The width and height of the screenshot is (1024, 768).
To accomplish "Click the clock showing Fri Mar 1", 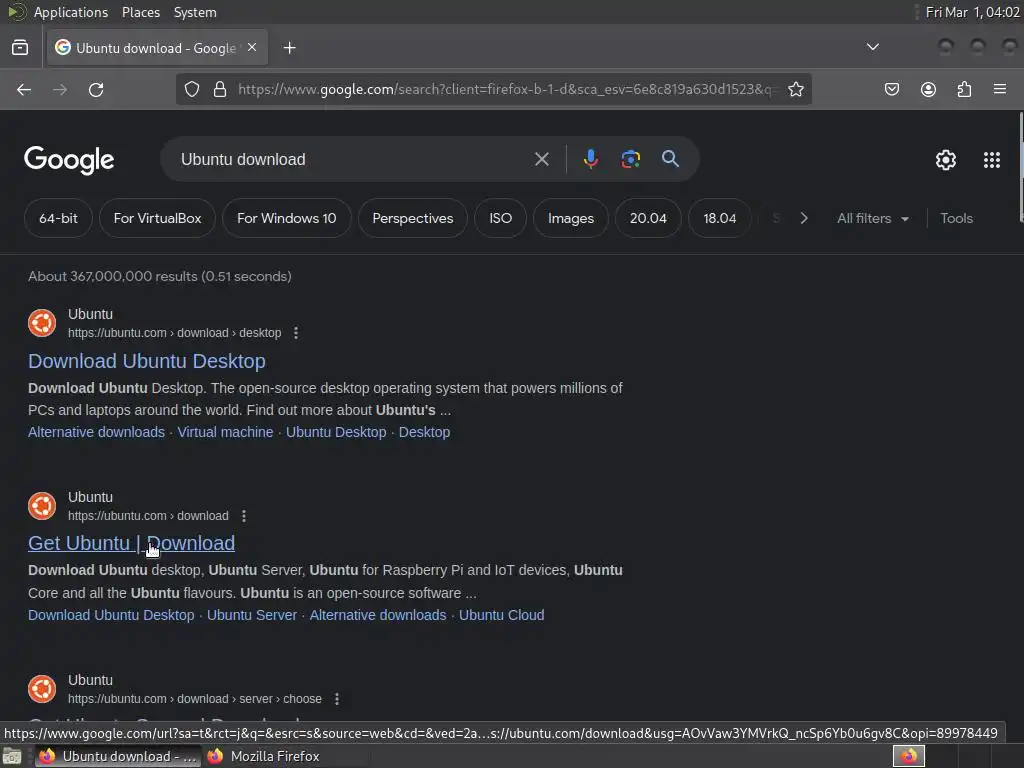I will pyautogui.click(x=972, y=12).
